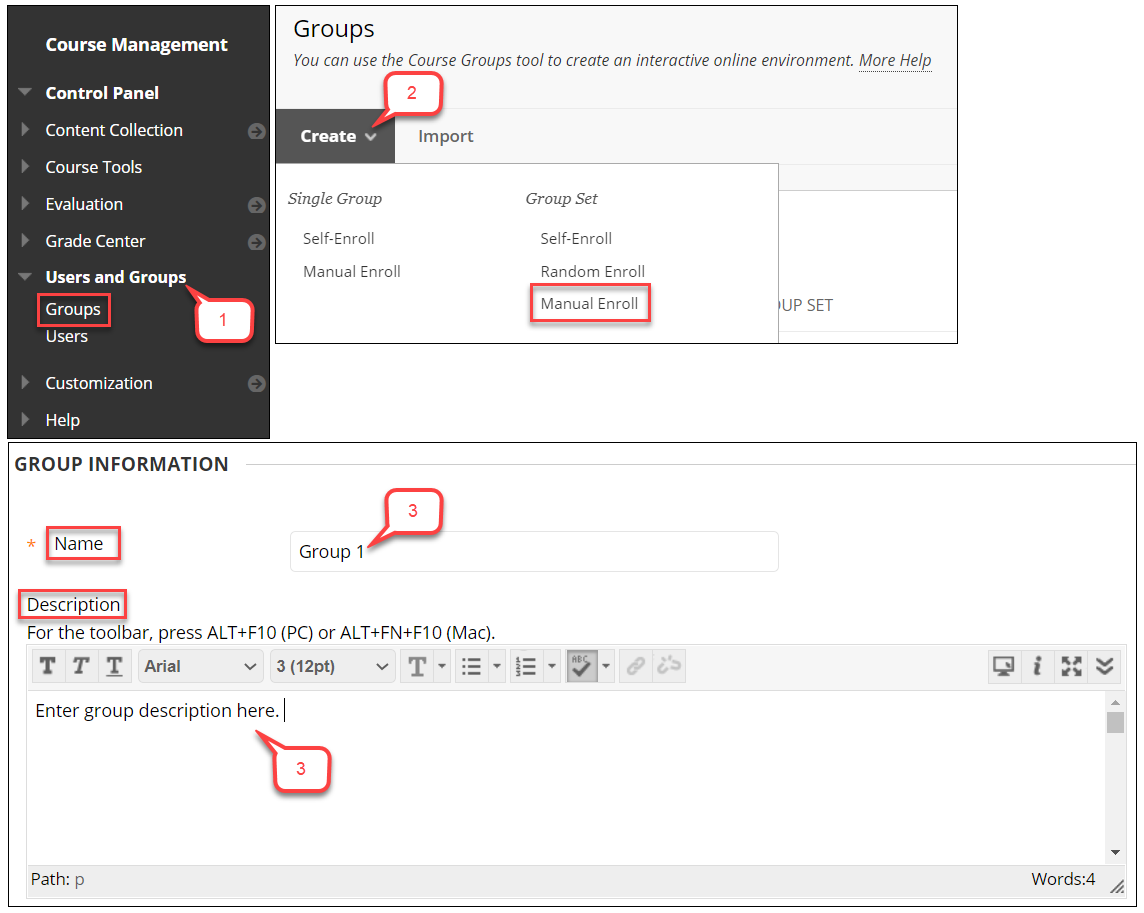Image resolution: width=1144 pixels, height=913 pixels.
Task: Expand the Evaluation section arrow
Action: click(x=26, y=204)
